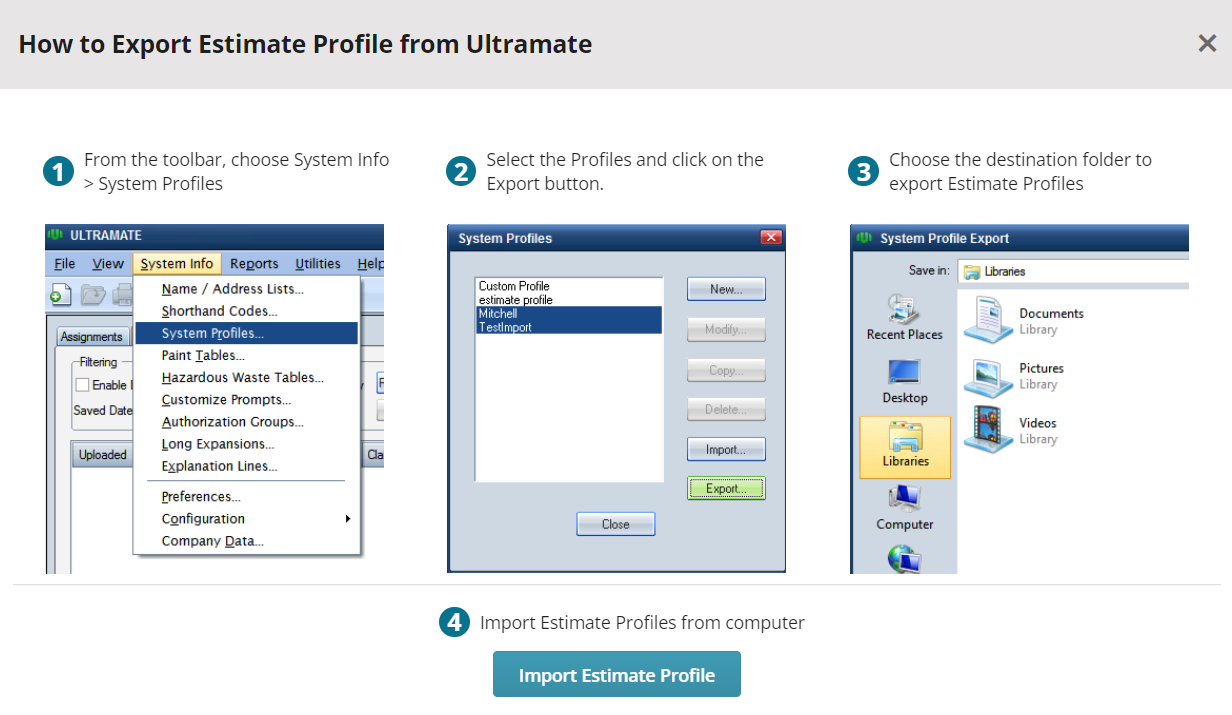Select System Profiles menu entry
1232x715 pixels.
[x=246, y=333]
